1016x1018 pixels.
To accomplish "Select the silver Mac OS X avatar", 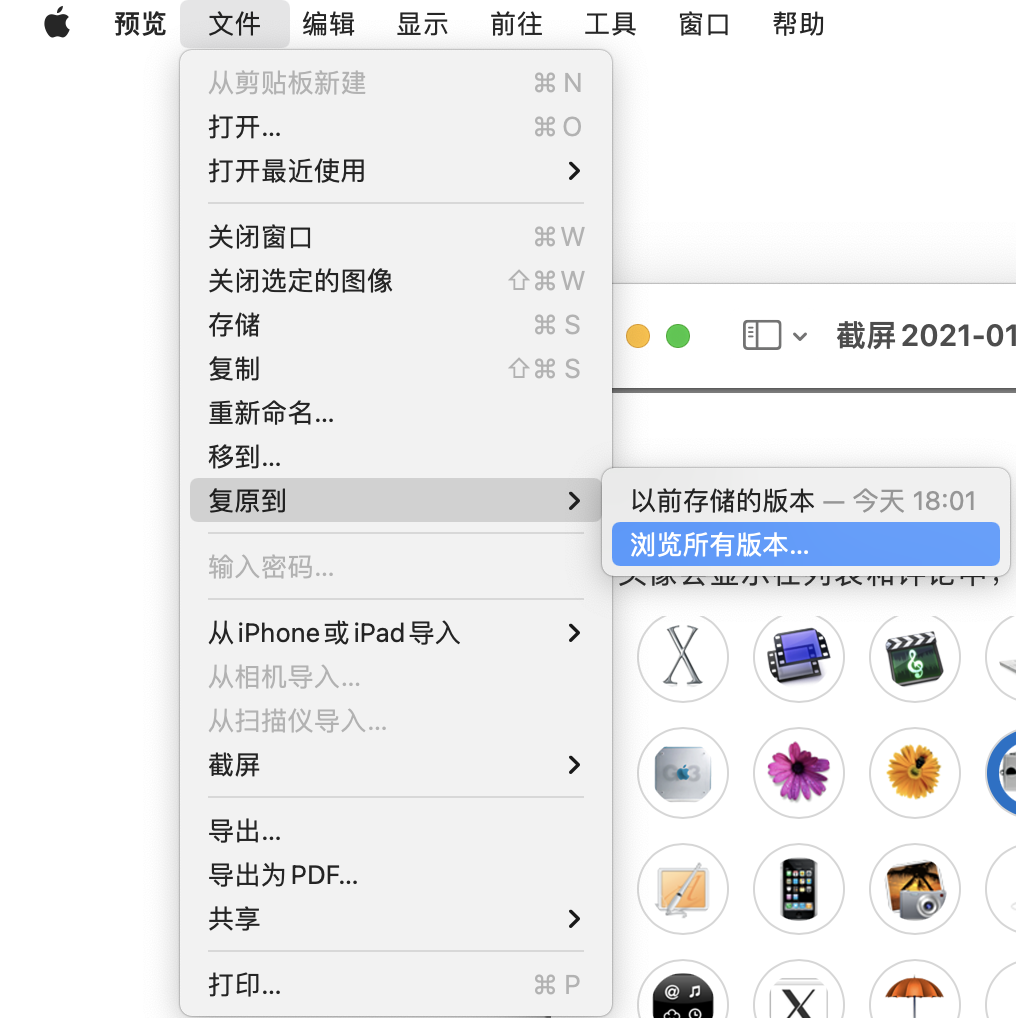I will pos(683,658).
